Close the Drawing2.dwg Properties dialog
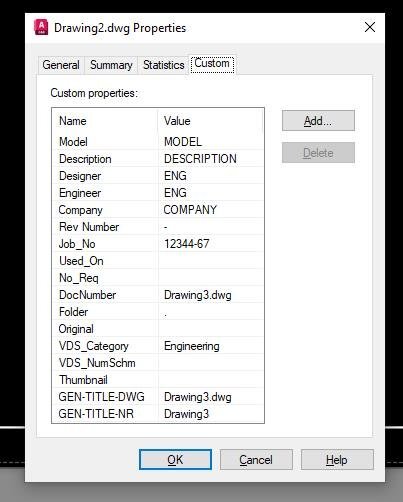 point(370,27)
